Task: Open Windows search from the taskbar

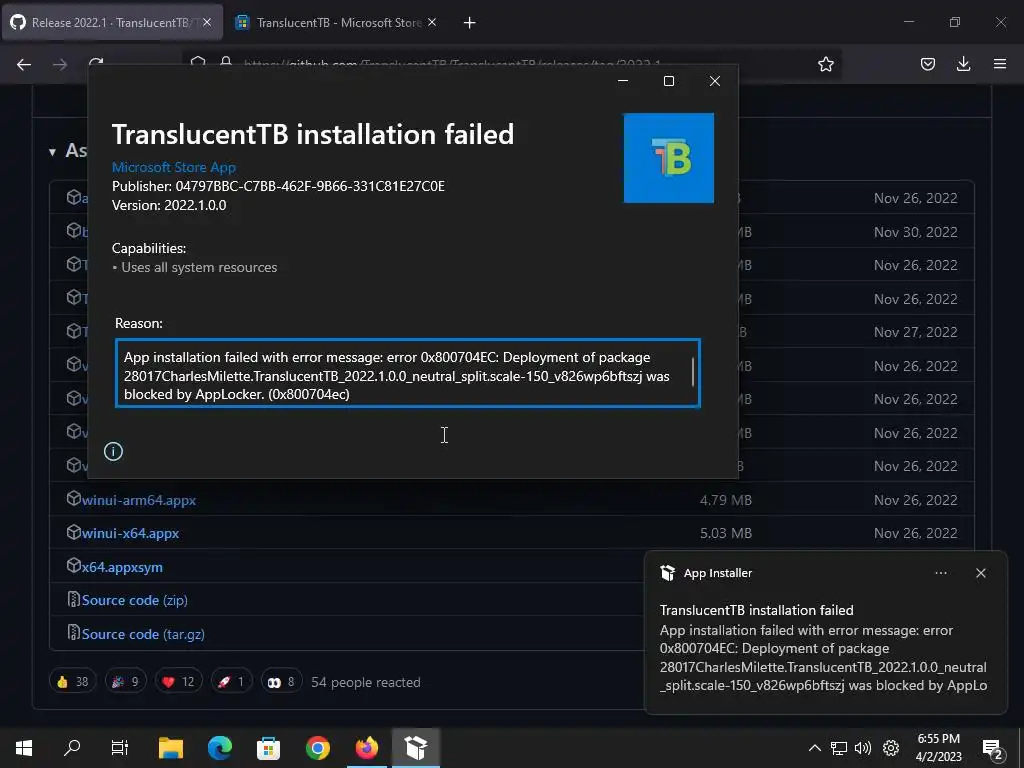Action: 72,748
